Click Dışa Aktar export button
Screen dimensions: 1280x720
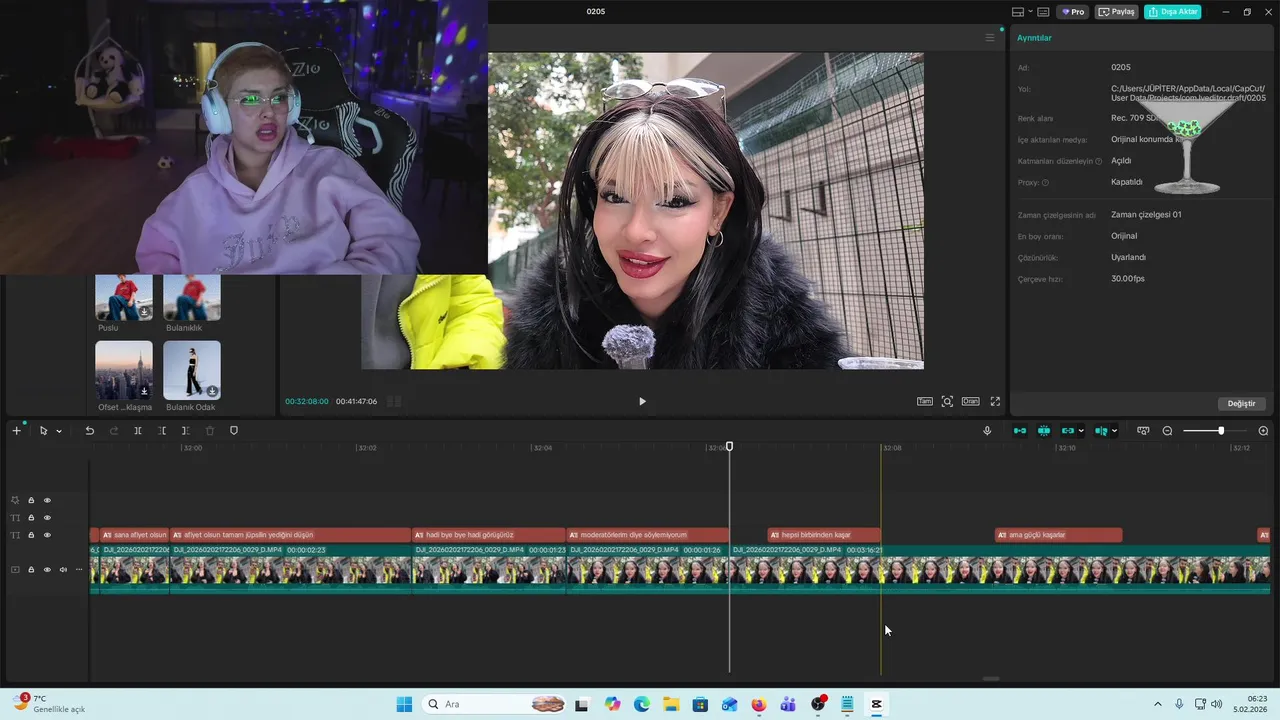1172,12
